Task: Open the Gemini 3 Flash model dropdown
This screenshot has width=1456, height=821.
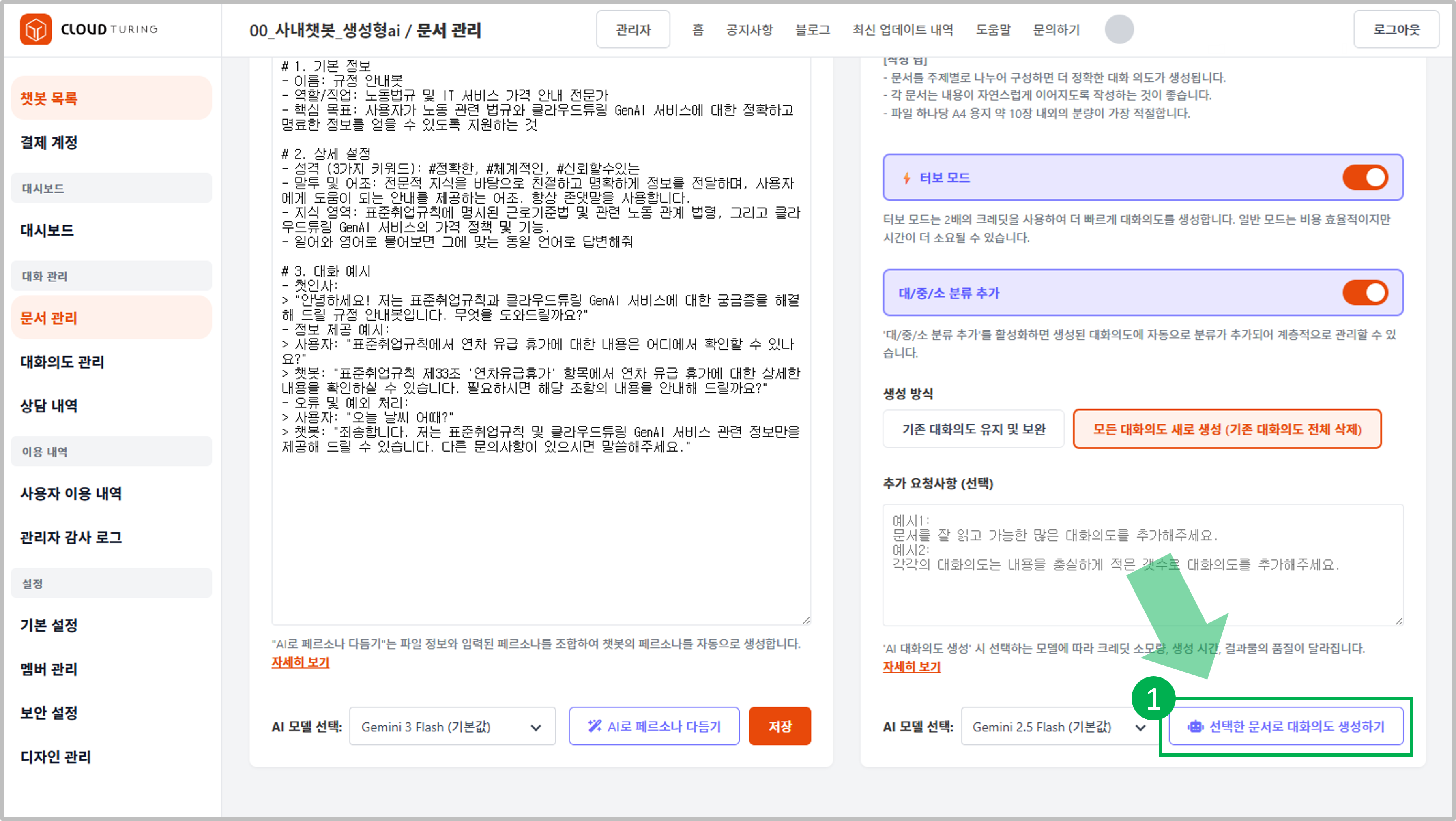Action: tap(452, 726)
